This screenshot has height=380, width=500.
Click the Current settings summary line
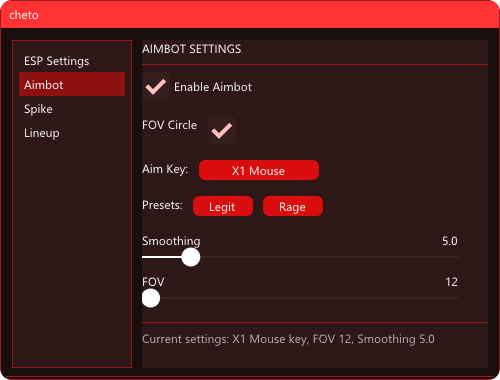[x=288, y=339]
